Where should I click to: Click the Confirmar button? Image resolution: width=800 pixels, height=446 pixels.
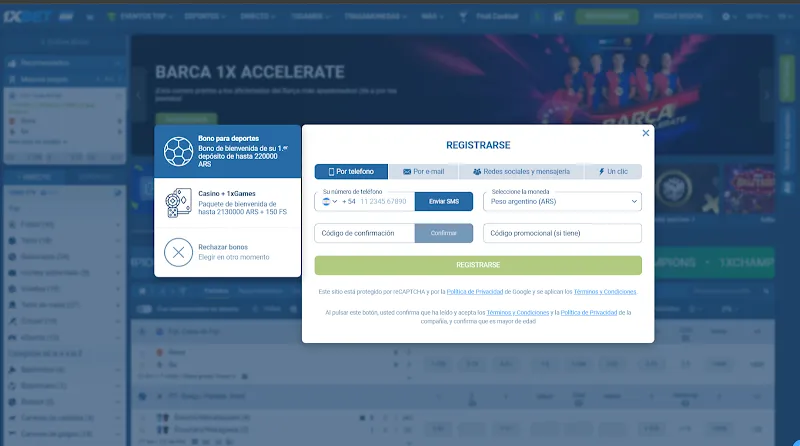coord(444,233)
